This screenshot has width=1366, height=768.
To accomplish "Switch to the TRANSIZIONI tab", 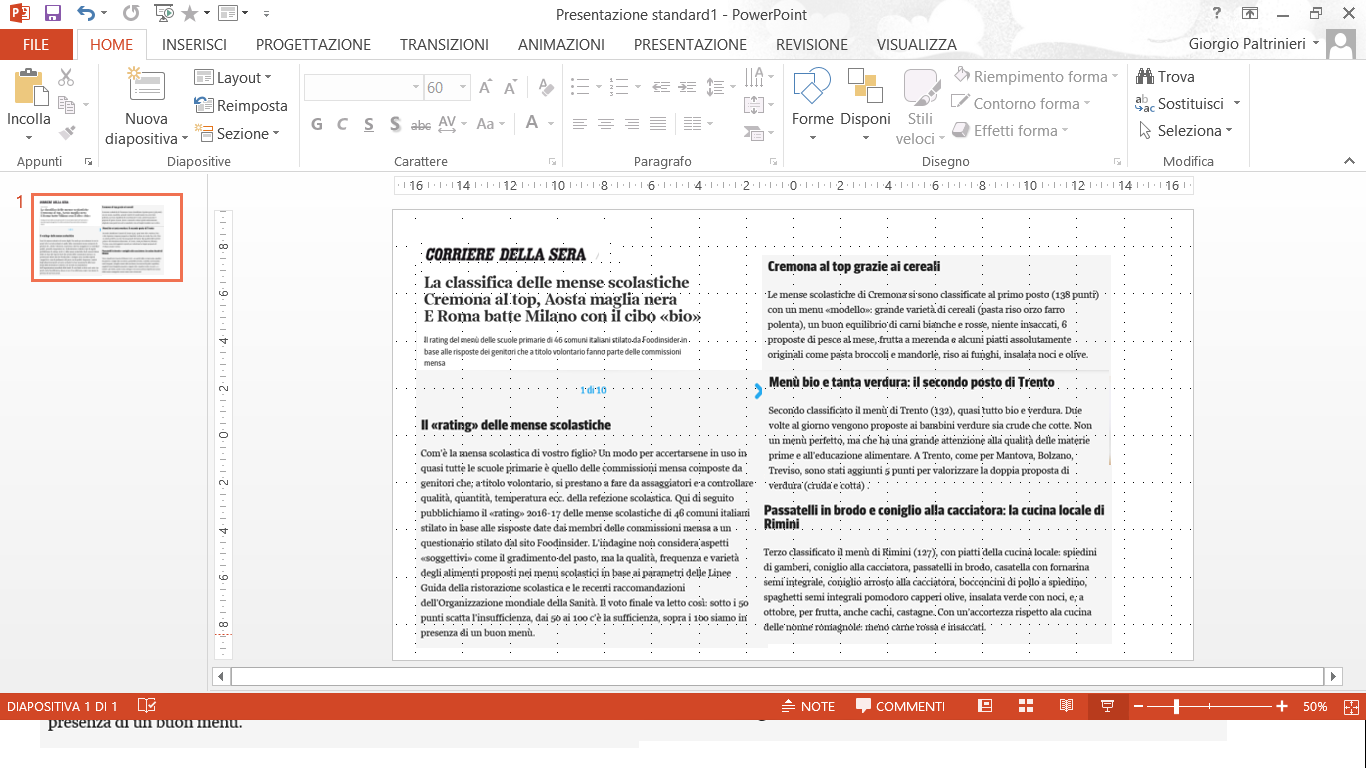I will (x=444, y=44).
